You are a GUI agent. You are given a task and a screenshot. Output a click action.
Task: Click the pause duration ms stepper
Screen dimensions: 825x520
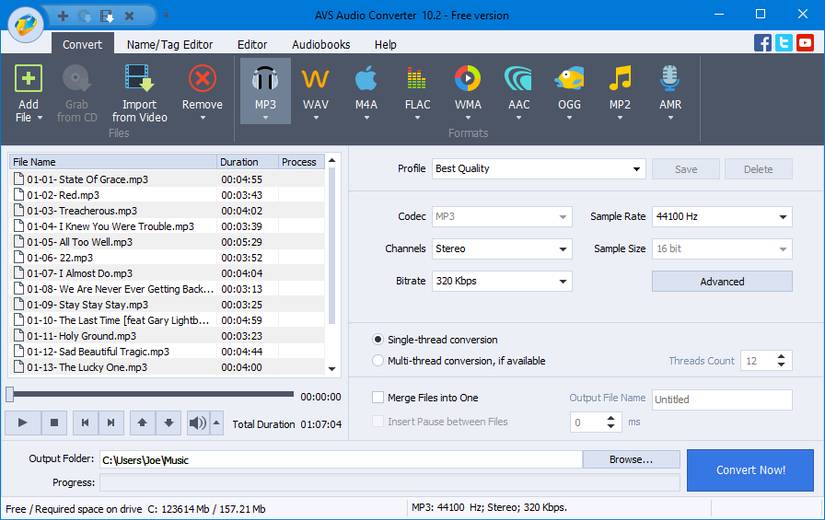(611, 422)
